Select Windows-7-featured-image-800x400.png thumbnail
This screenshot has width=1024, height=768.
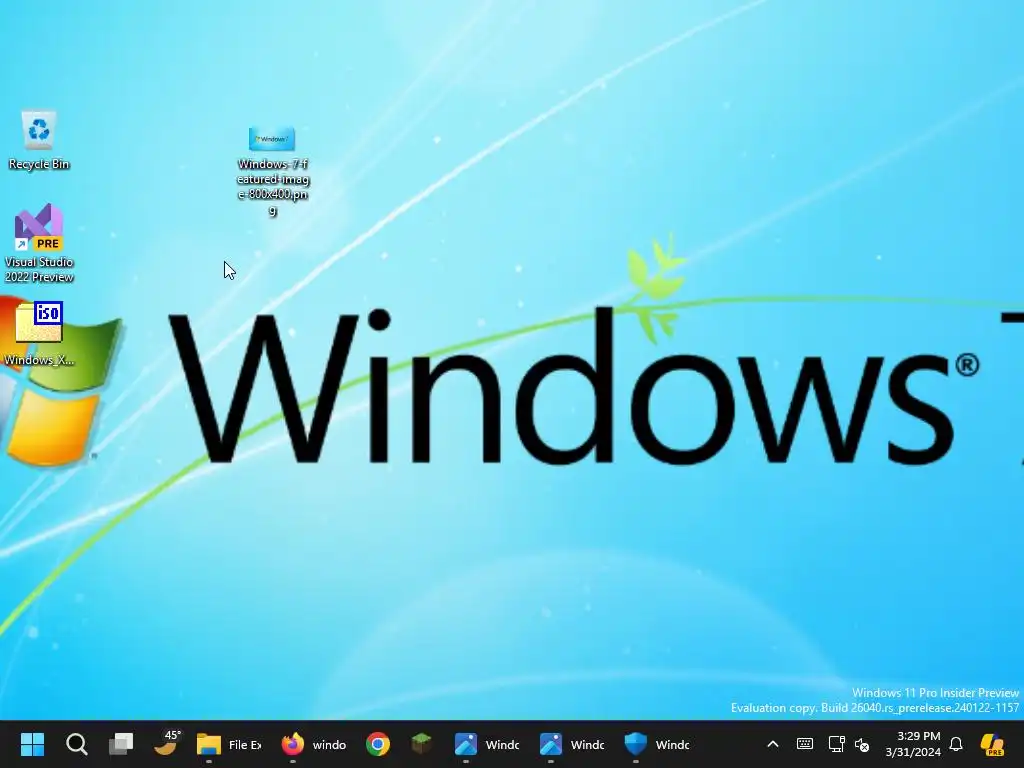[272, 139]
